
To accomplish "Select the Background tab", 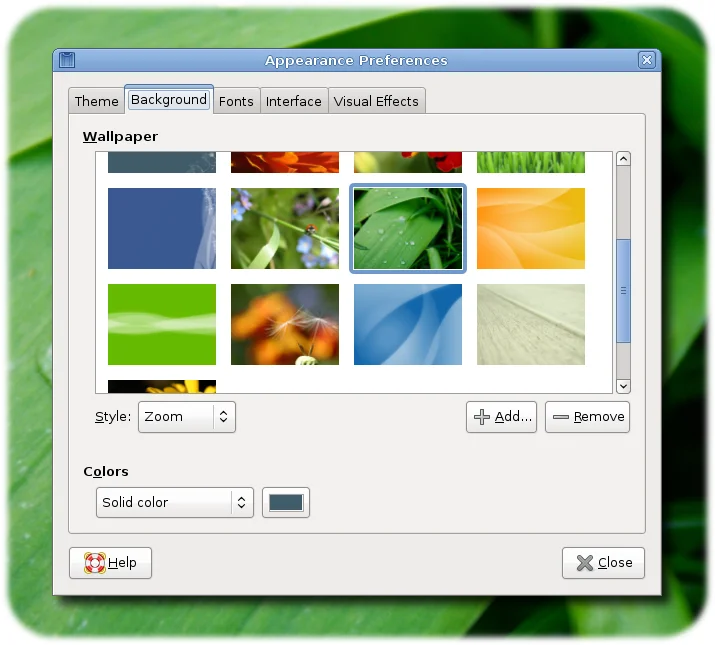I will tap(169, 99).
